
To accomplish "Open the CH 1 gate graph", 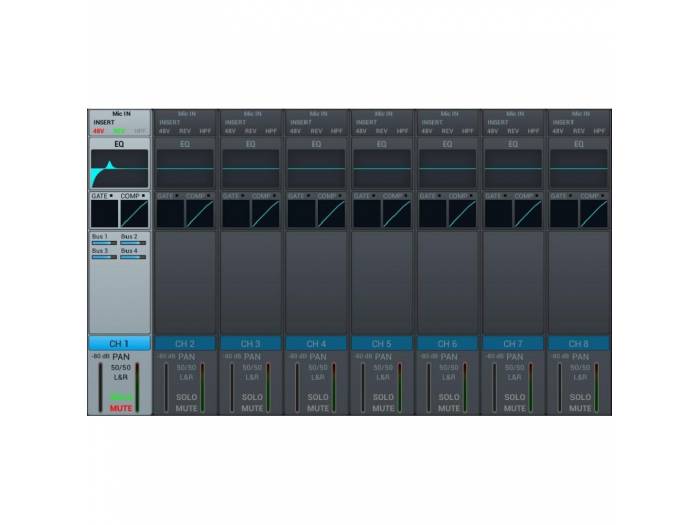I will [104, 214].
